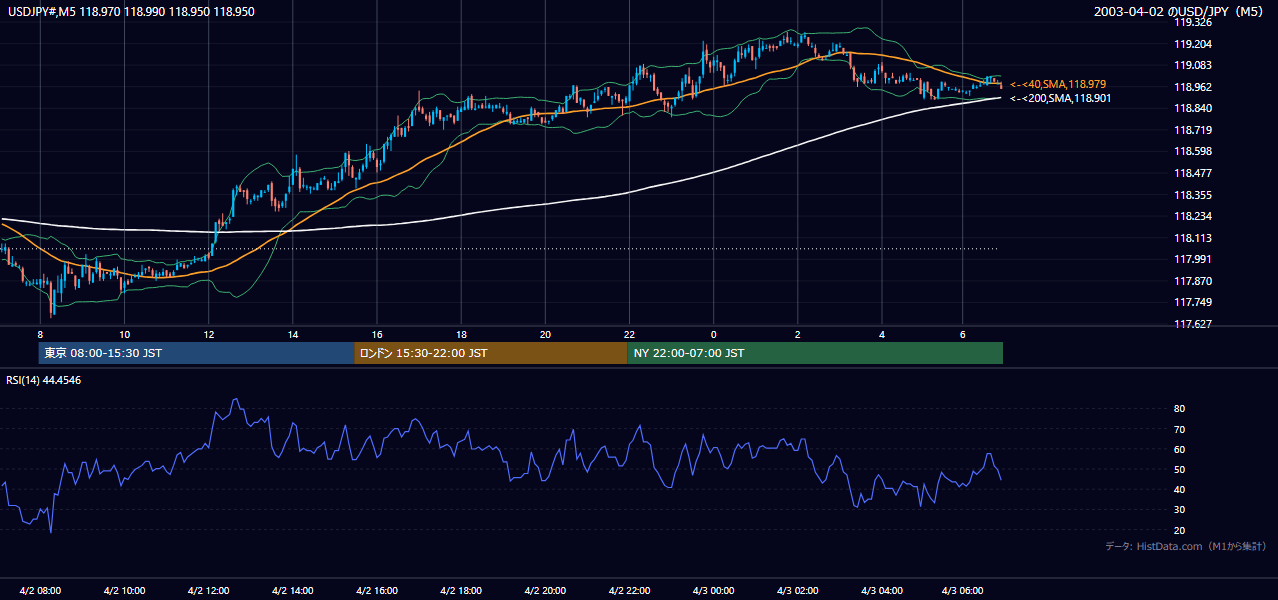1278x600 pixels.
Task: Click hour tick 16 below price chart
Action: pyautogui.click(x=377, y=334)
